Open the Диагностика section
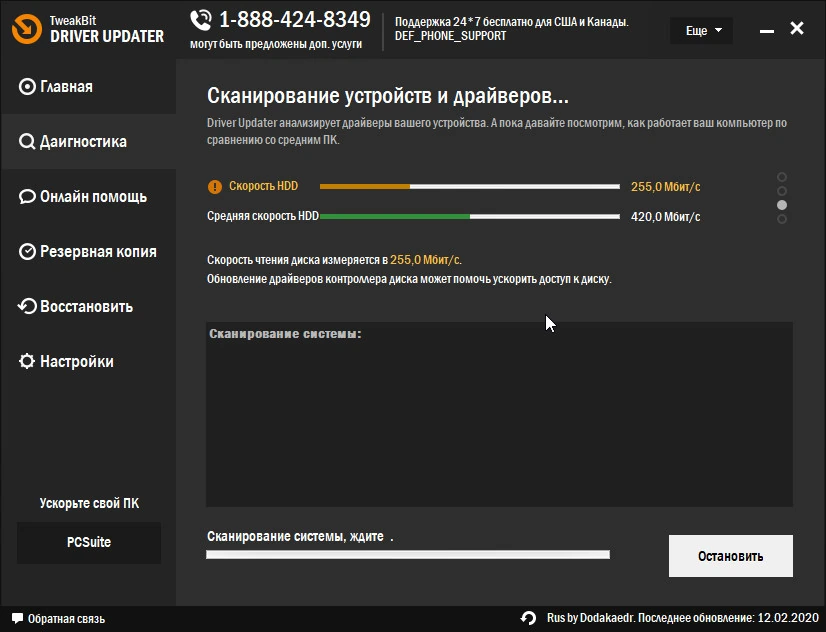 tap(88, 142)
